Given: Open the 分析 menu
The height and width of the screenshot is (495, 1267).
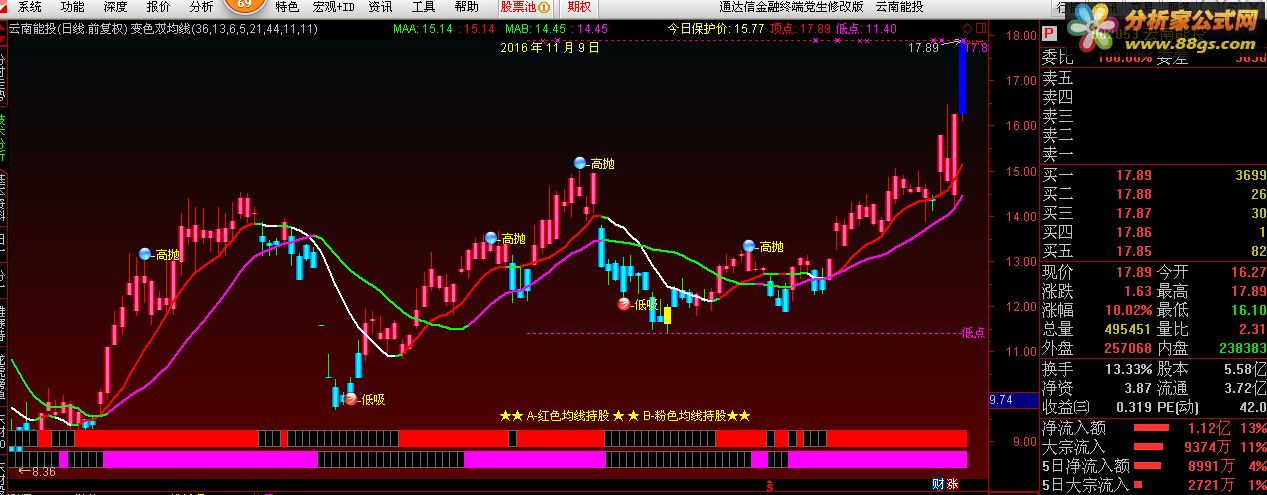Looking at the screenshot, I should 202,7.
